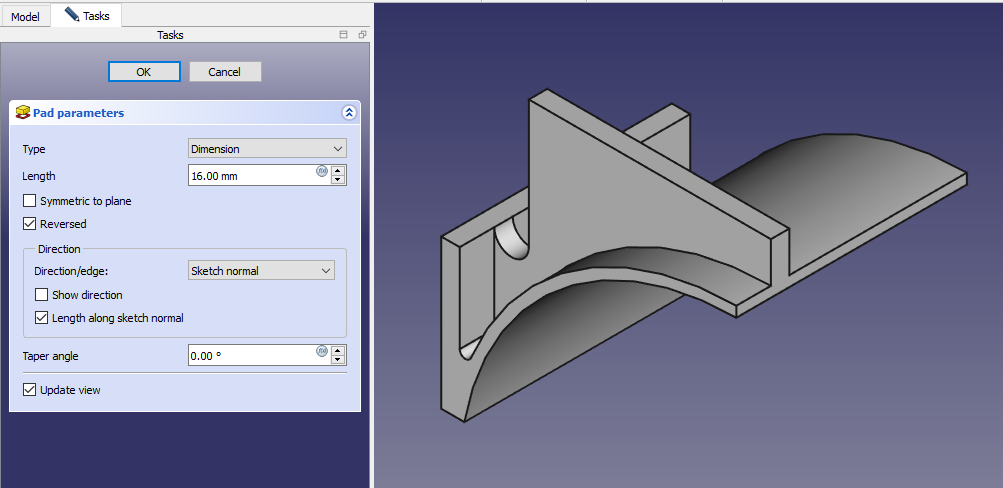
Task: Open the Type dropdown showing Dimension
Action: tap(267, 149)
